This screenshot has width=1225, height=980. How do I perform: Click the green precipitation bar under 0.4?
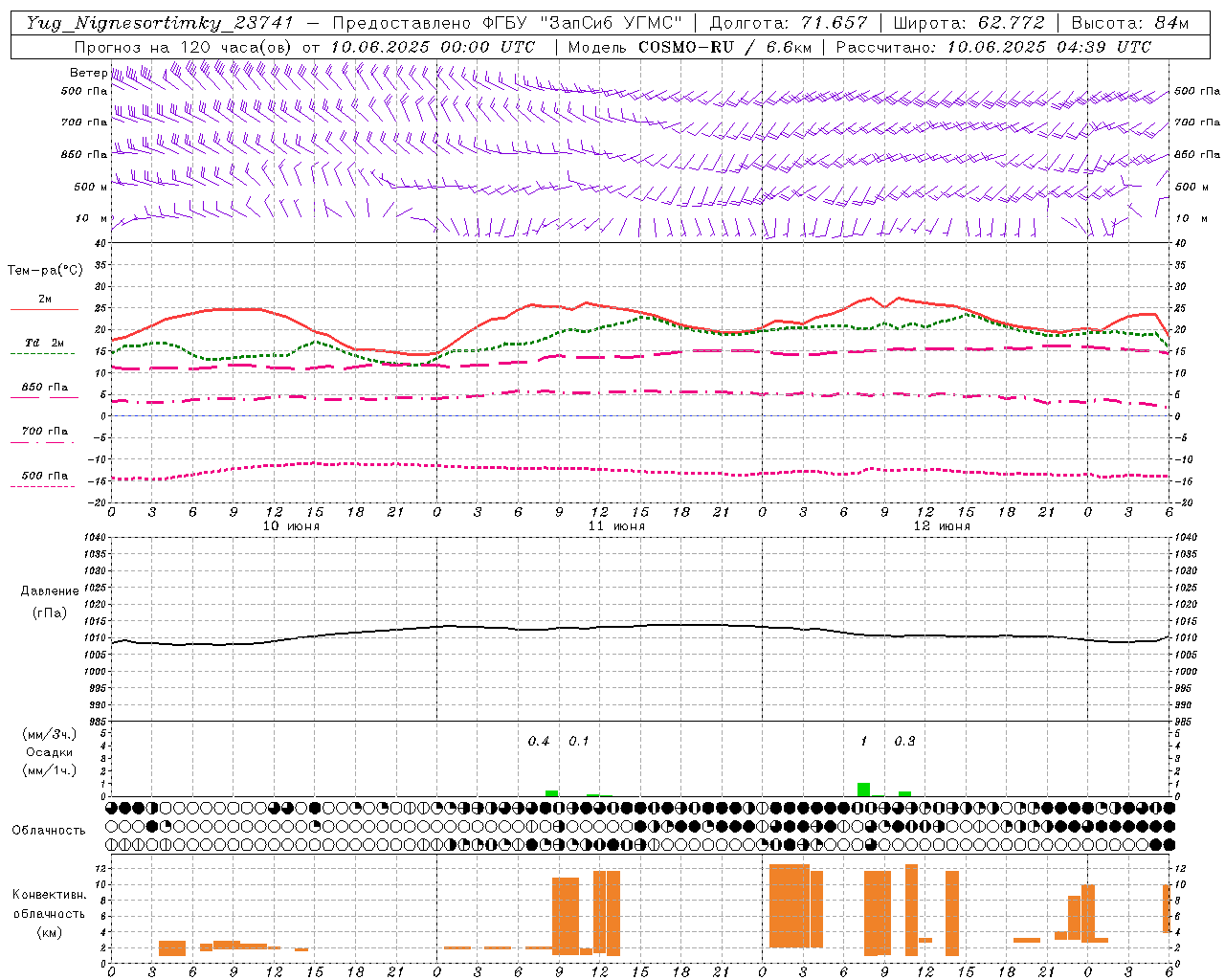(551, 793)
